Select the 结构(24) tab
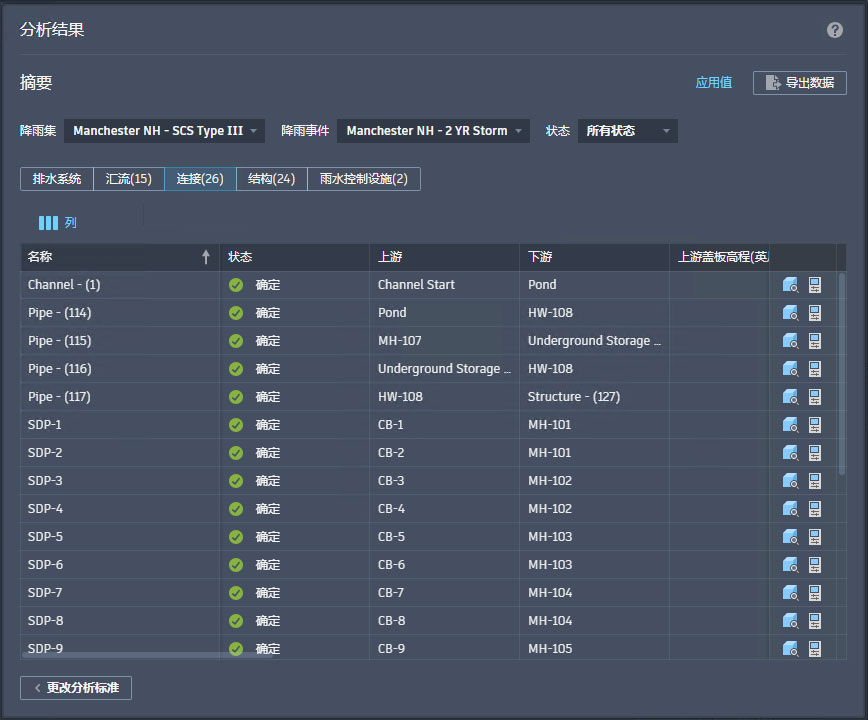 [271, 179]
